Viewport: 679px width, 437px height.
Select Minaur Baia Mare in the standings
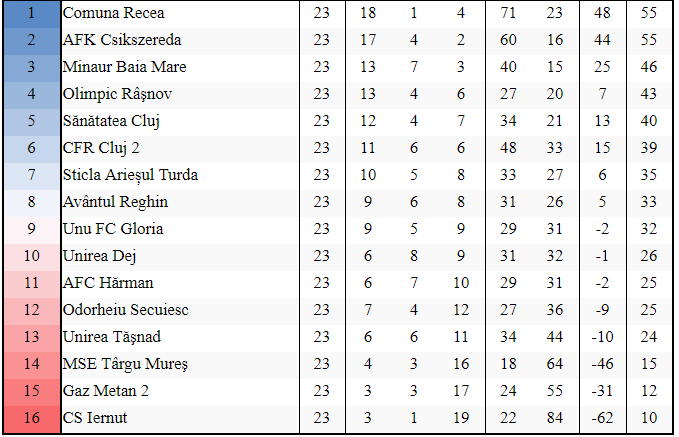(x=124, y=67)
